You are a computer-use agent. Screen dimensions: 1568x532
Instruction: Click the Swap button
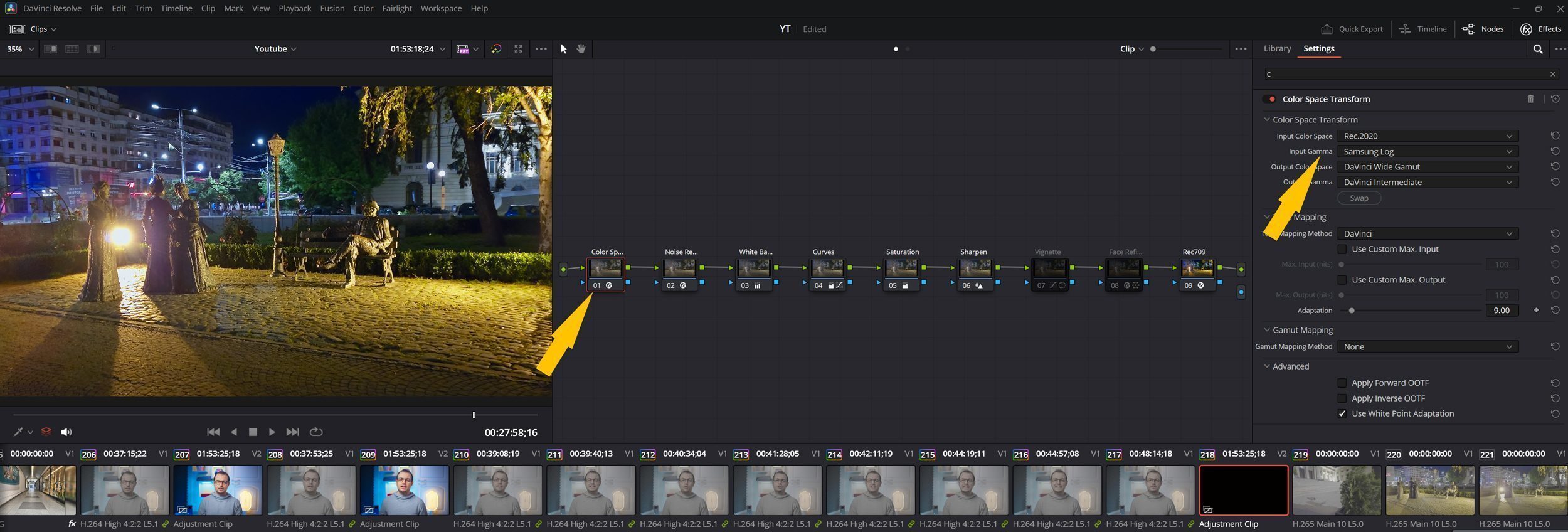coord(1359,198)
